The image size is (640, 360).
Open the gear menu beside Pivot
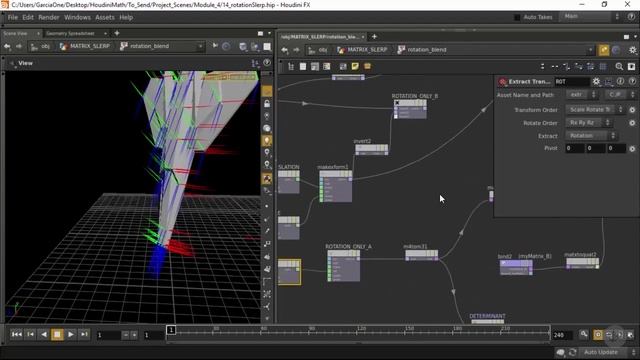[x=632, y=149]
